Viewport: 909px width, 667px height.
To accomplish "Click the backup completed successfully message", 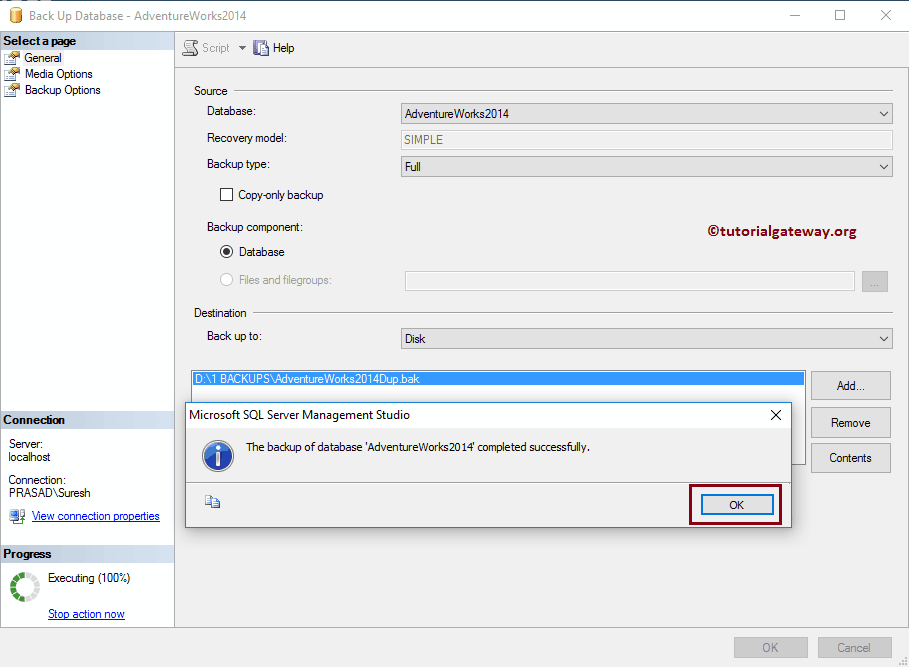I will click(417, 447).
